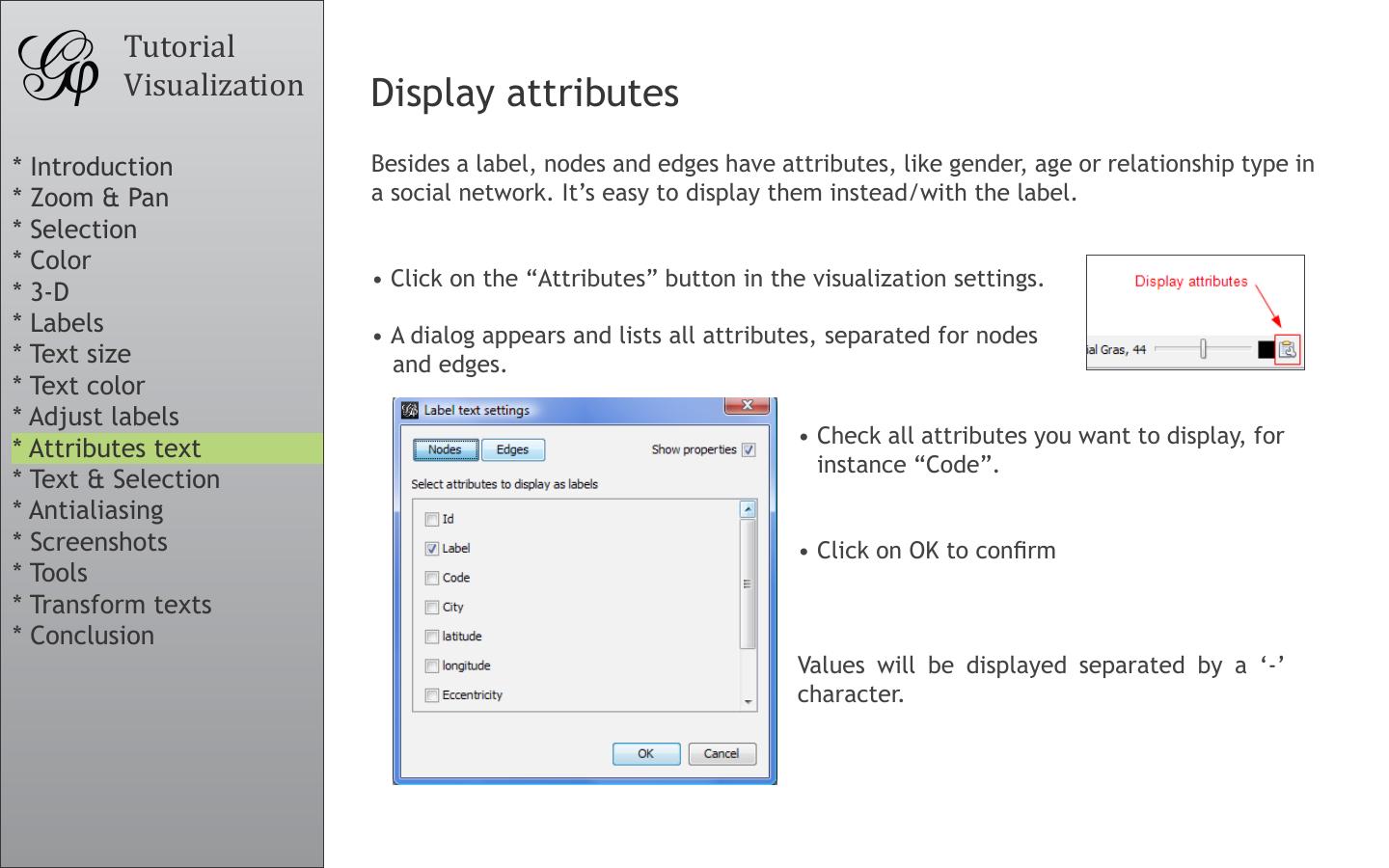
Task: Select the highlighted Attributes text section
Action: (x=167, y=448)
